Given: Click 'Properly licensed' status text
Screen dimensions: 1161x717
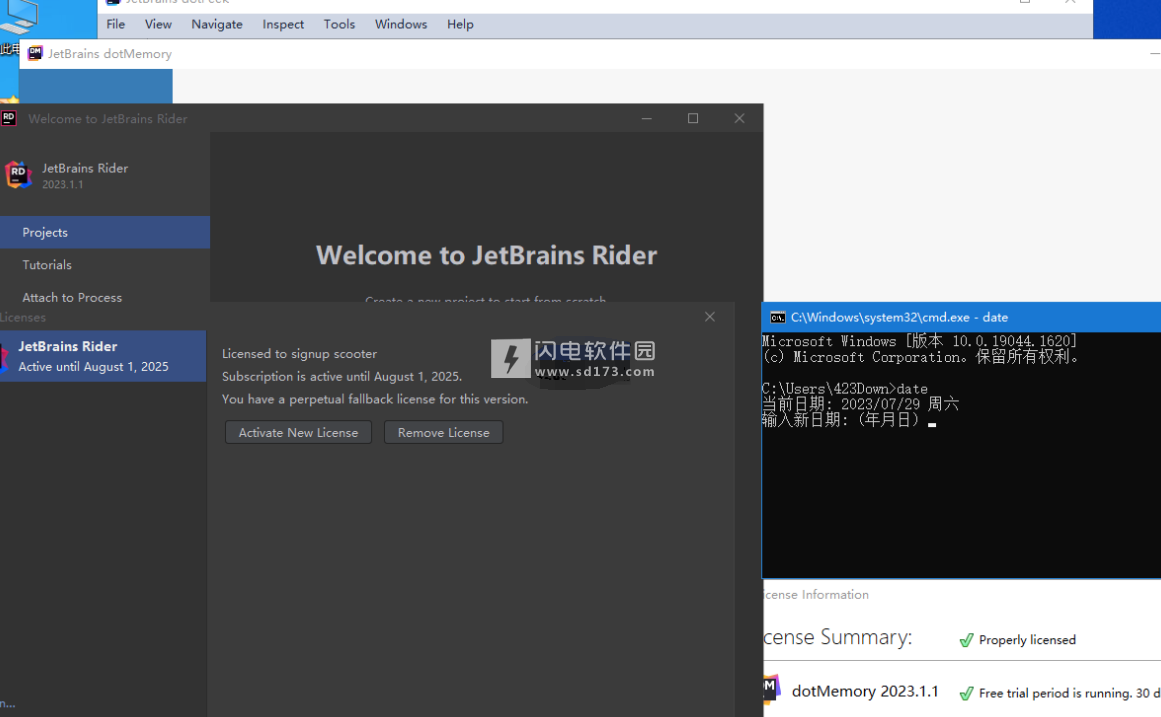Looking at the screenshot, I should pyautogui.click(x=1027, y=640).
